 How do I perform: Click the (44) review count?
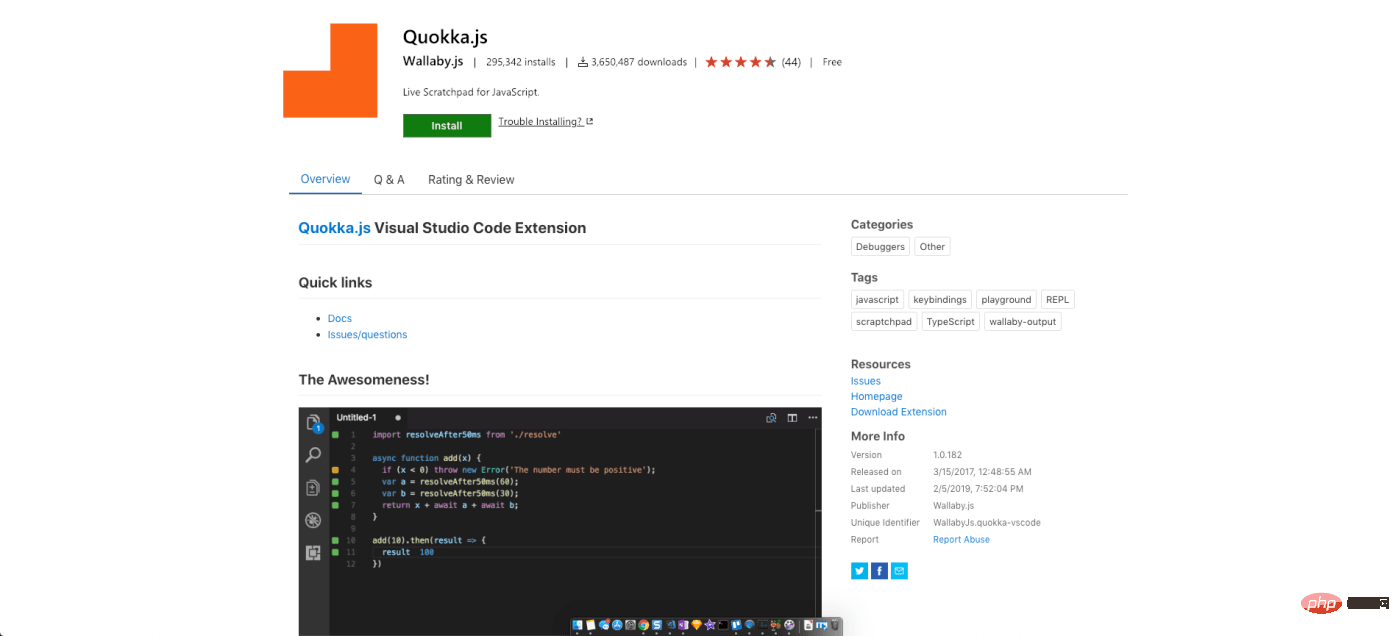click(x=791, y=62)
